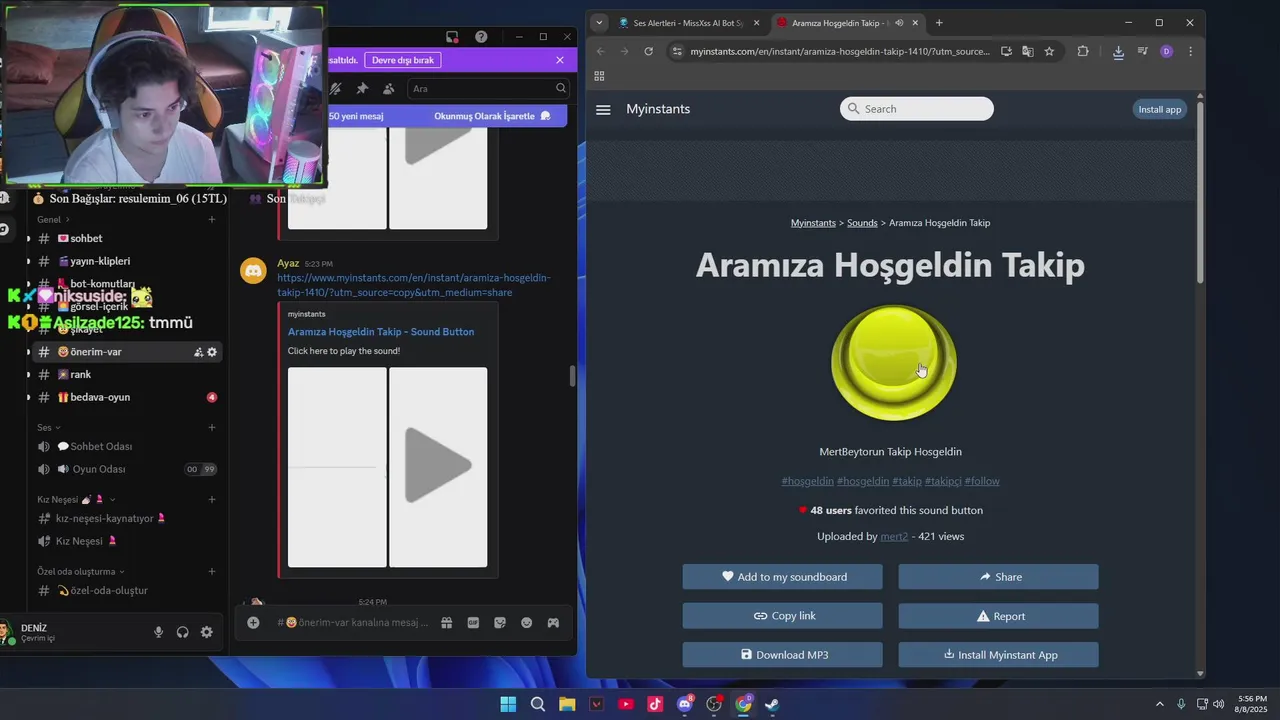1280x720 pixels.
Task: Click the Myinstants search field
Action: (x=917, y=109)
